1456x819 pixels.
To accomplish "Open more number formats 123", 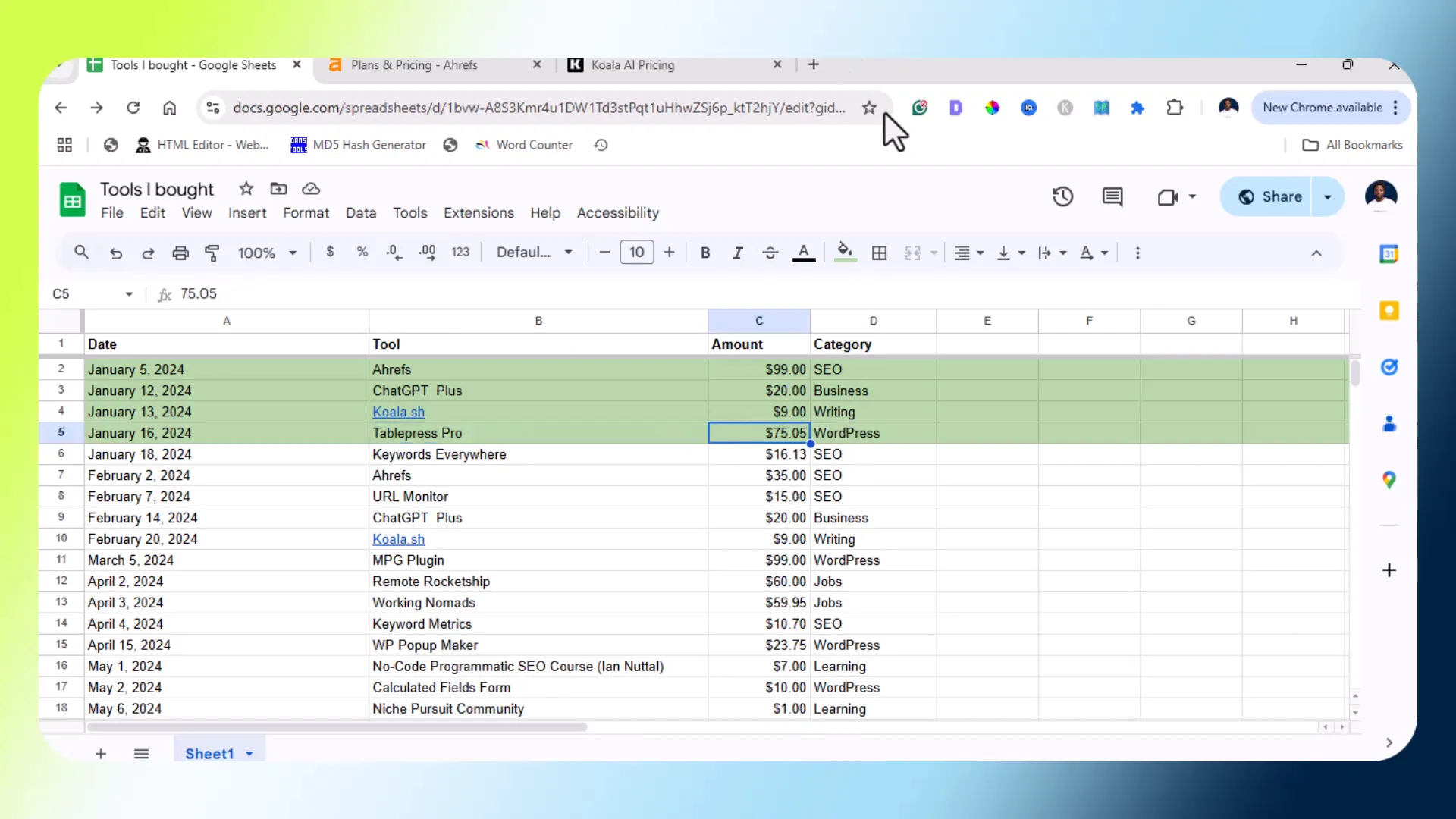I will click(460, 253).
